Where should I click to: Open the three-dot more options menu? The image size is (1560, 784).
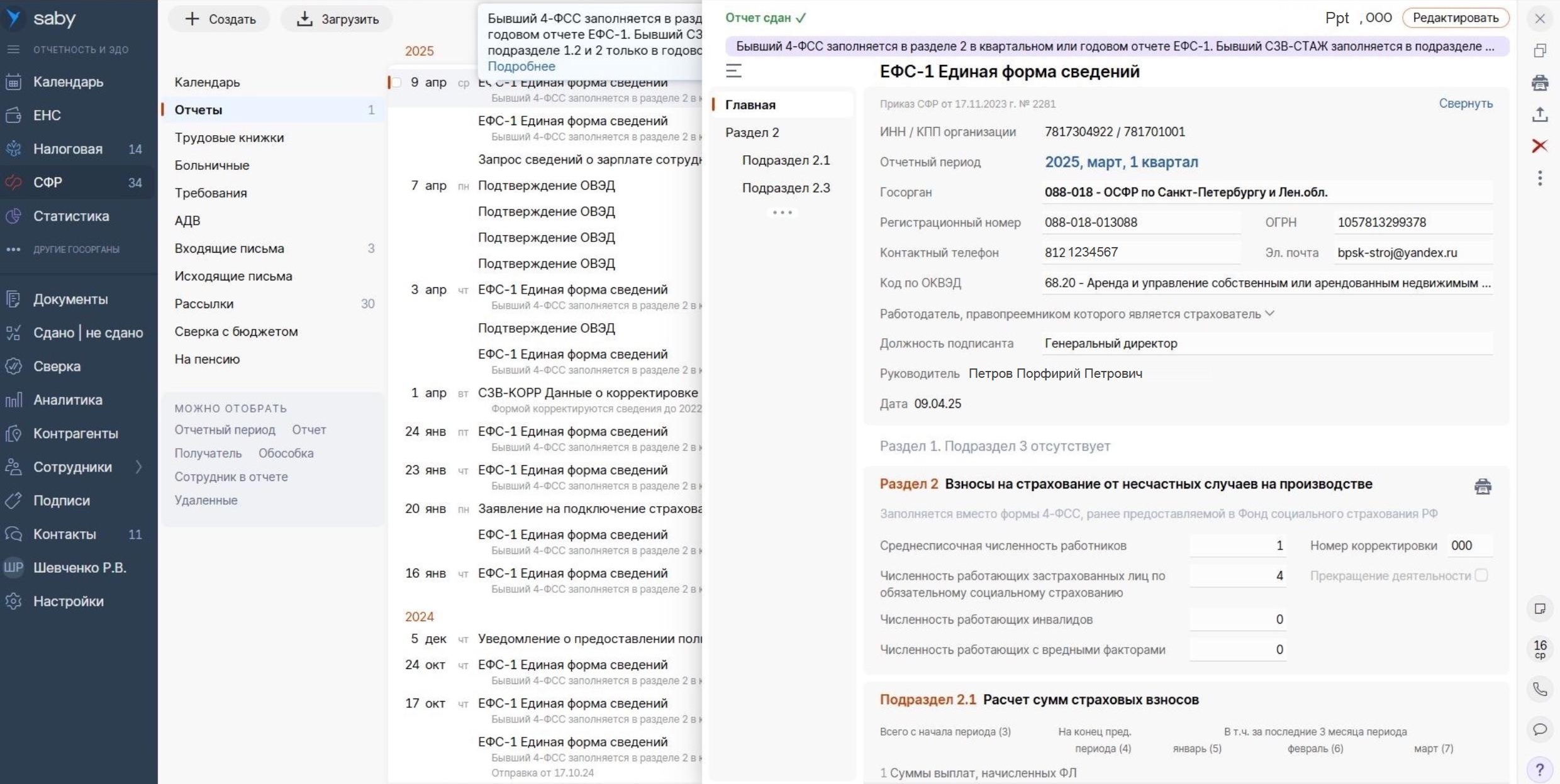tap(1540, 179)
